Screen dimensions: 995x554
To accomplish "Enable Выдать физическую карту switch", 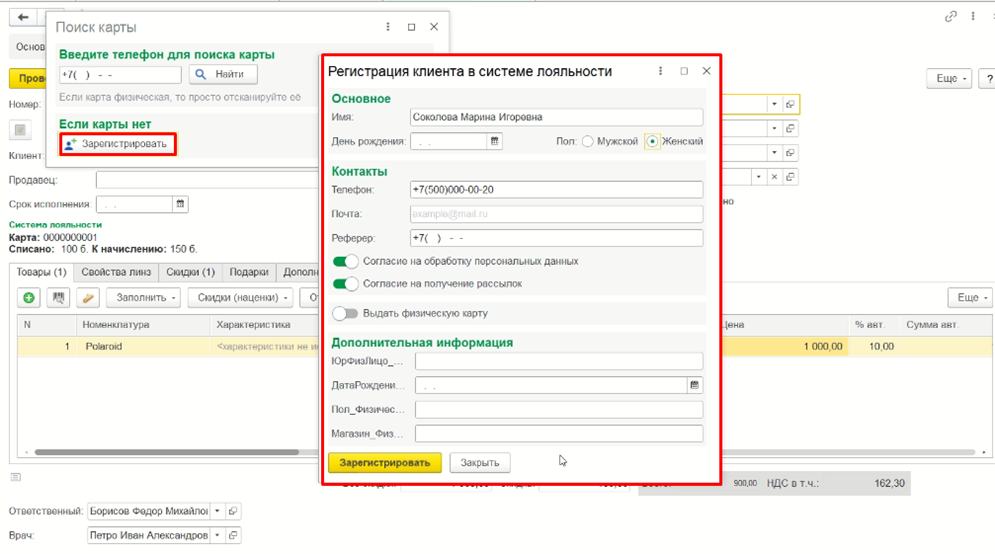I will click(345, 313).
